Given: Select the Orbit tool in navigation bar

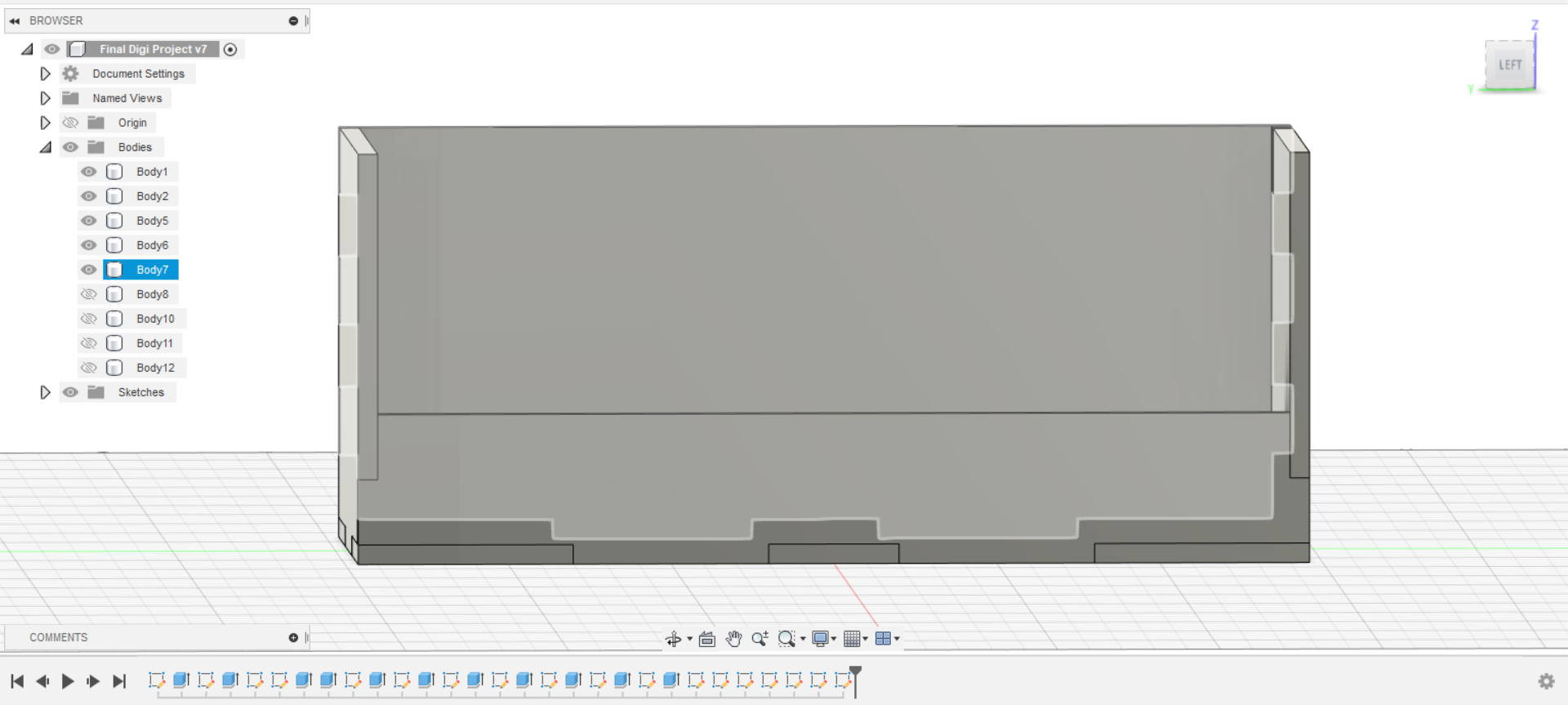Looking at the screenshot, I should point(673,639).
